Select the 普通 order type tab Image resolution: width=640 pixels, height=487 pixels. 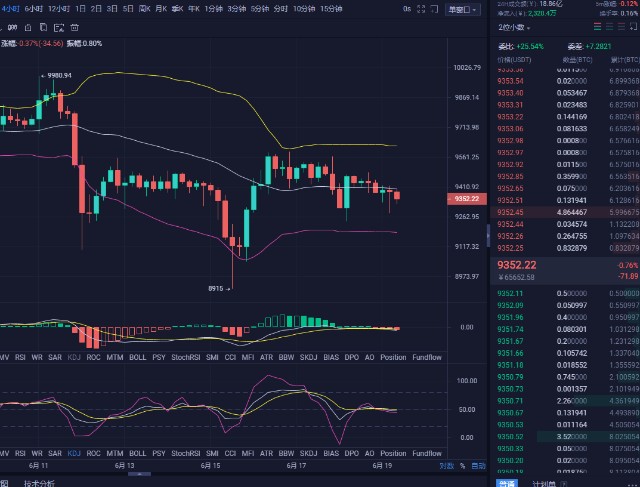(507, 483)
